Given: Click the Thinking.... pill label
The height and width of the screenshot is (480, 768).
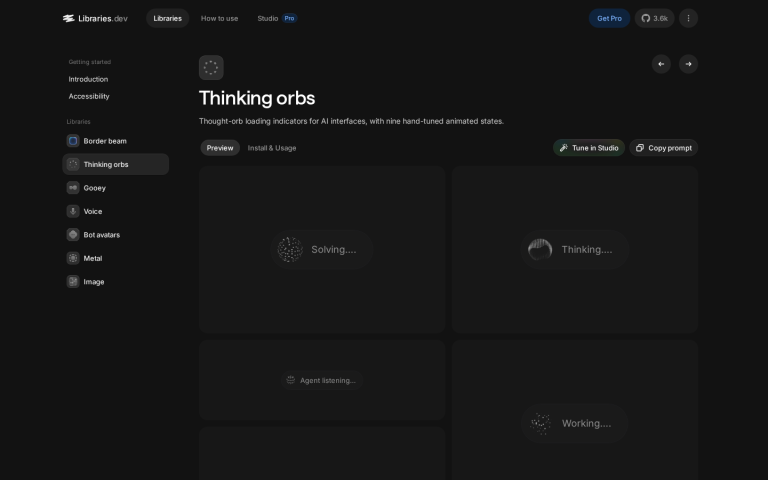Looking at the screenshot, I should tap(587, 250).
